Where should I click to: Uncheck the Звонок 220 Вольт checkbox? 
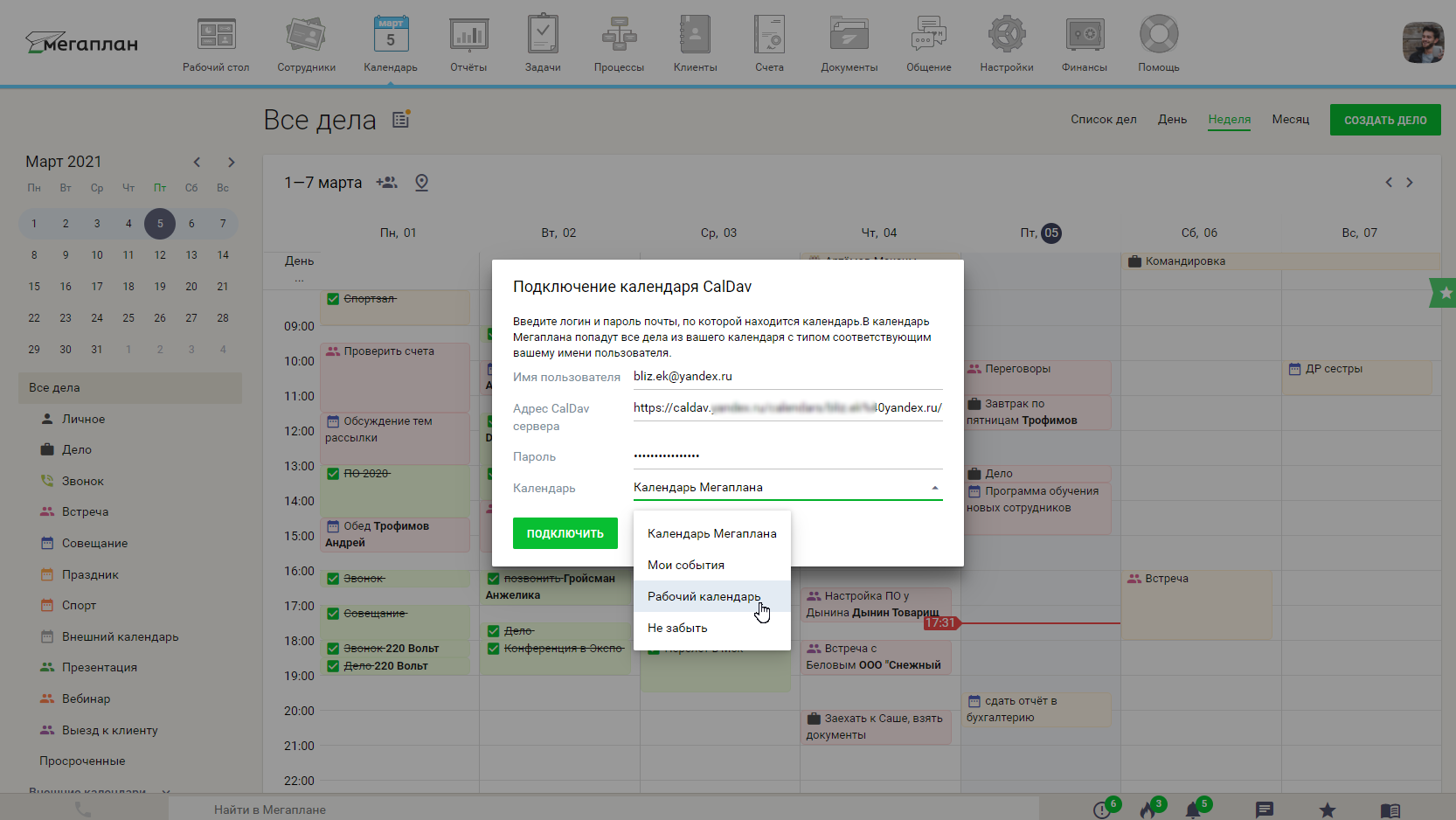coord(333,649)
